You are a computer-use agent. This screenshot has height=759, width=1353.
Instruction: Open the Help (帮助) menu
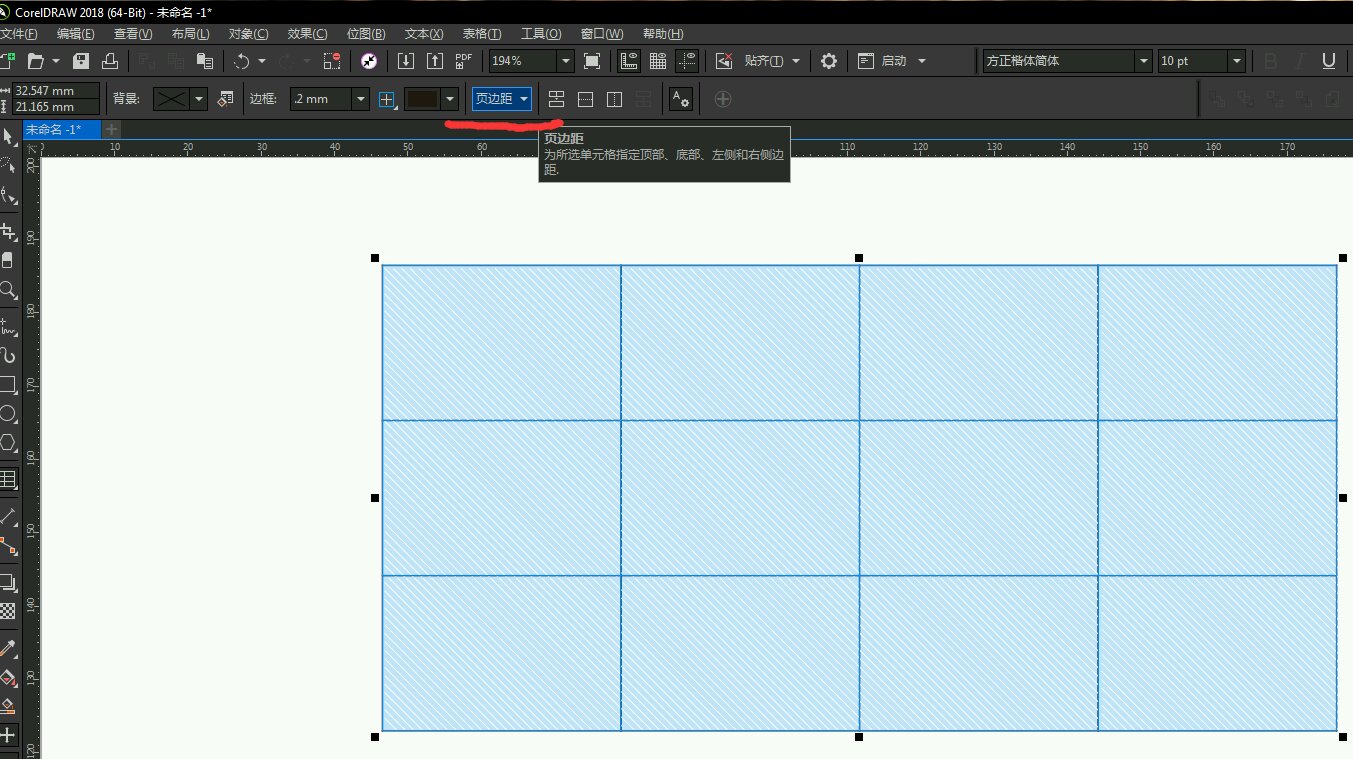pos(663,34)
